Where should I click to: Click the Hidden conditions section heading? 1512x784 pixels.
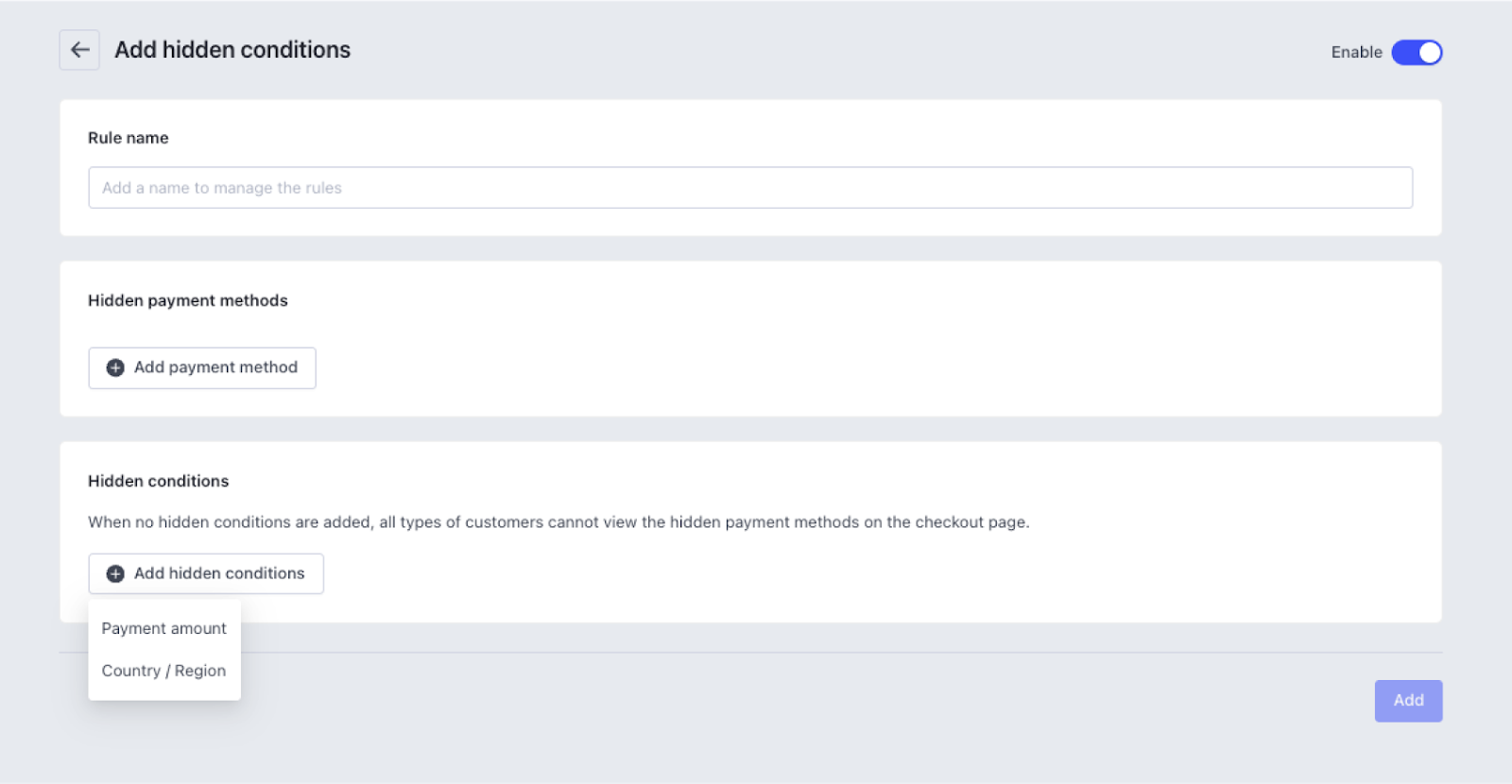pyautogui.click(x=159, y=481)
